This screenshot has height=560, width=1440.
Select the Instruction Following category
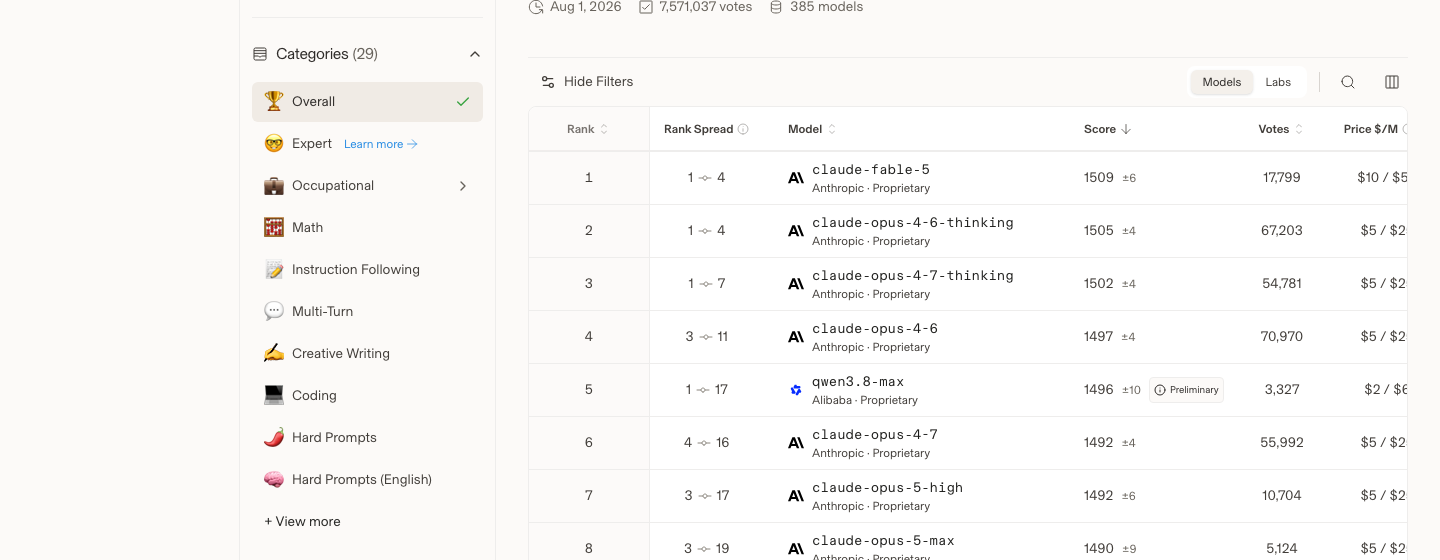point(367,270)
